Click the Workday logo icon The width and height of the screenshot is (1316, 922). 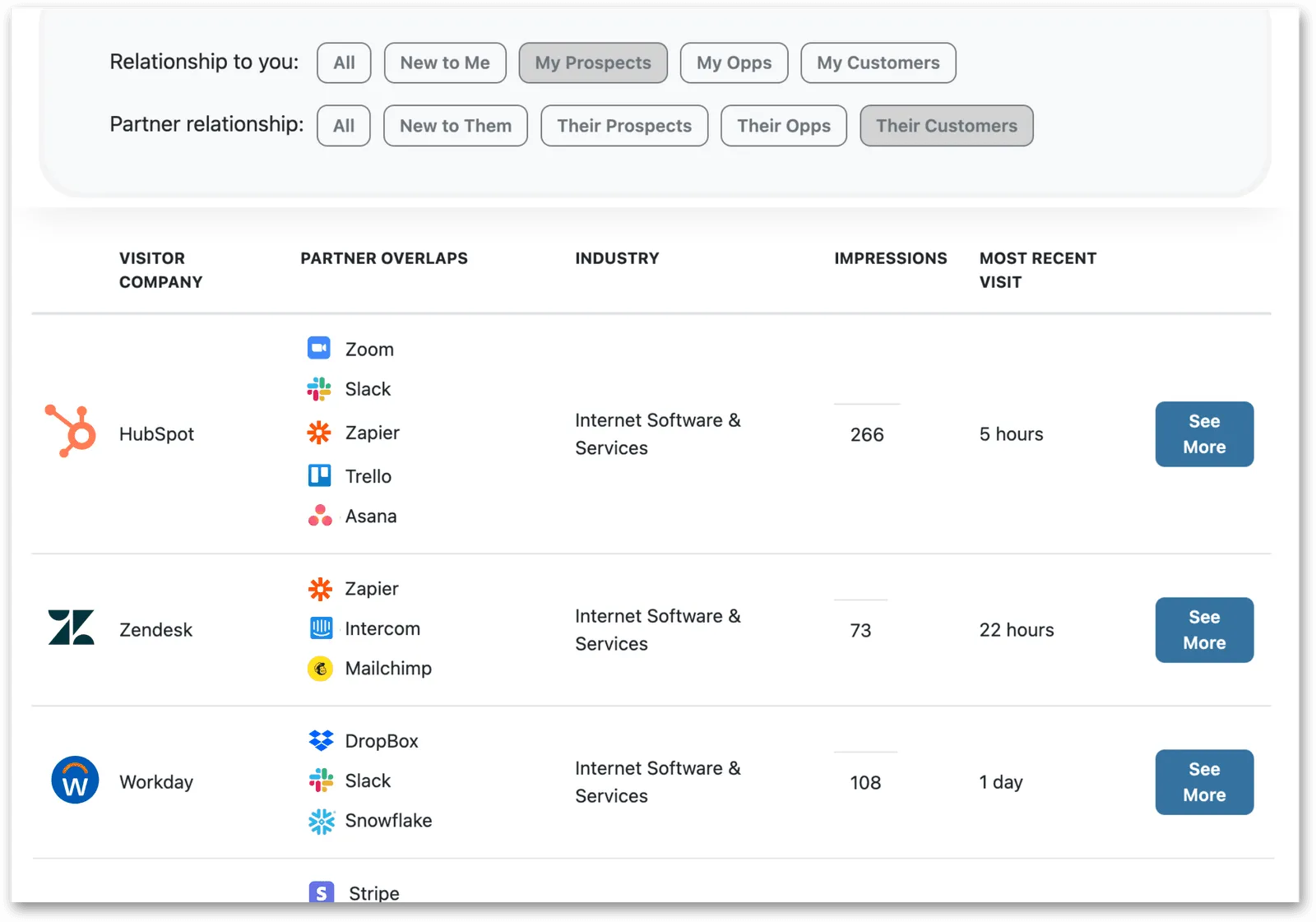coord(75,780)
